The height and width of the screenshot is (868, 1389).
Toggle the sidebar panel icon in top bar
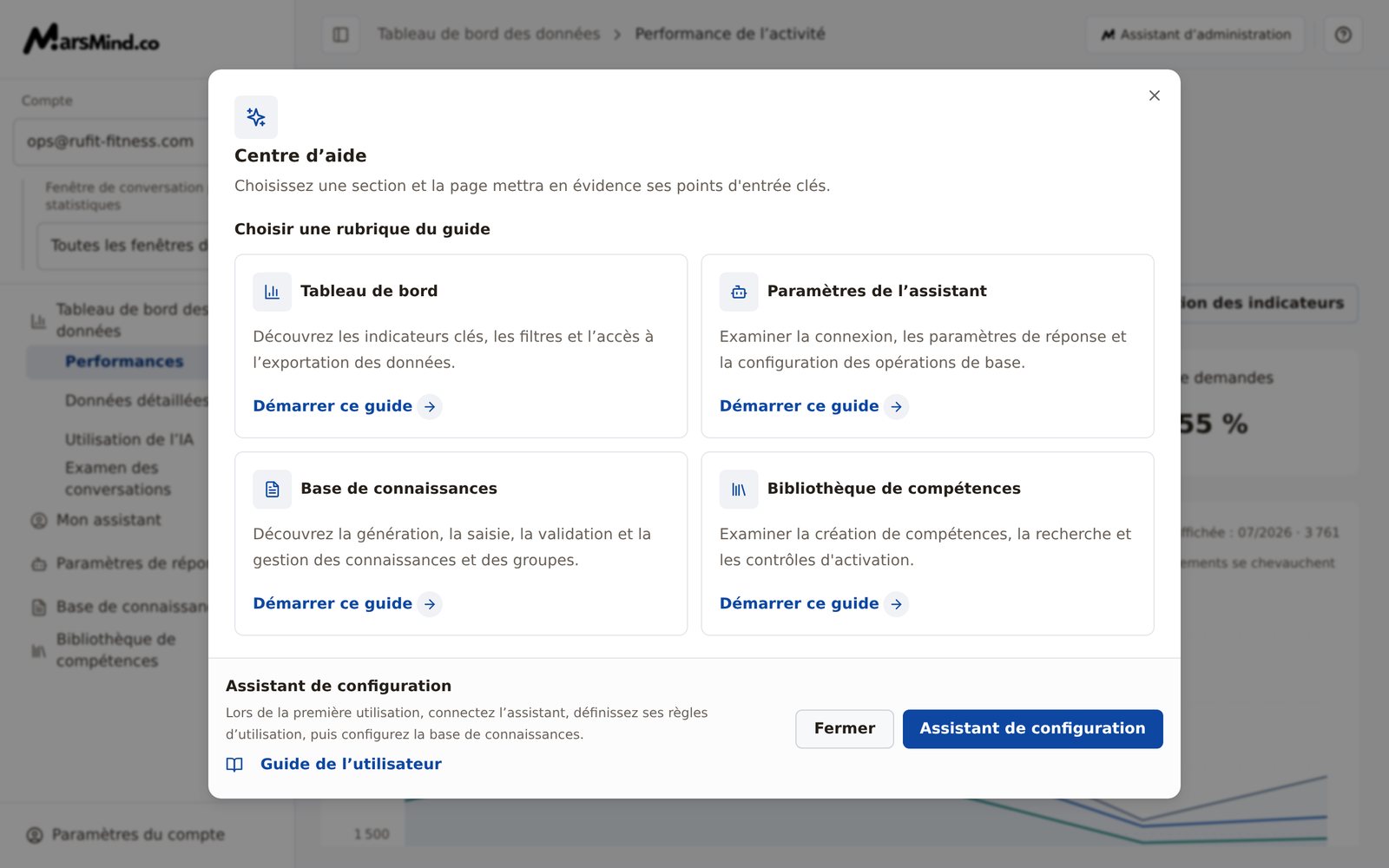(x=340, y=35)
